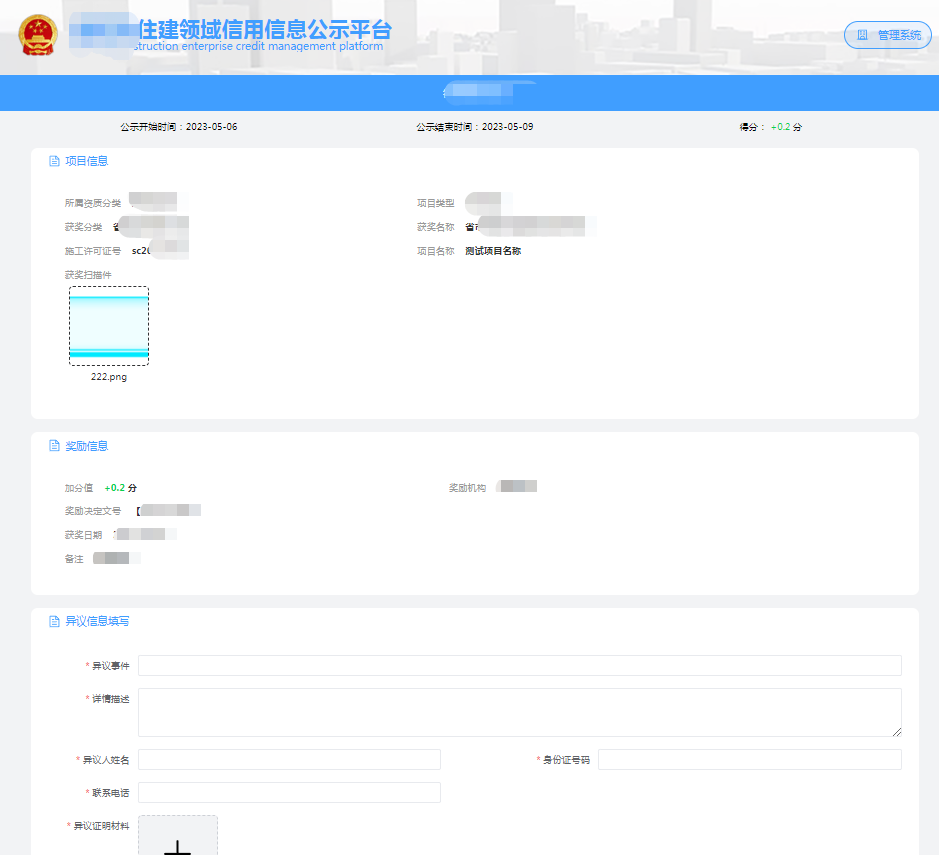Screen dimensions: 939x855
Task: Click the 住建领域信用信息公示平台 title
Action: (265, 28)
